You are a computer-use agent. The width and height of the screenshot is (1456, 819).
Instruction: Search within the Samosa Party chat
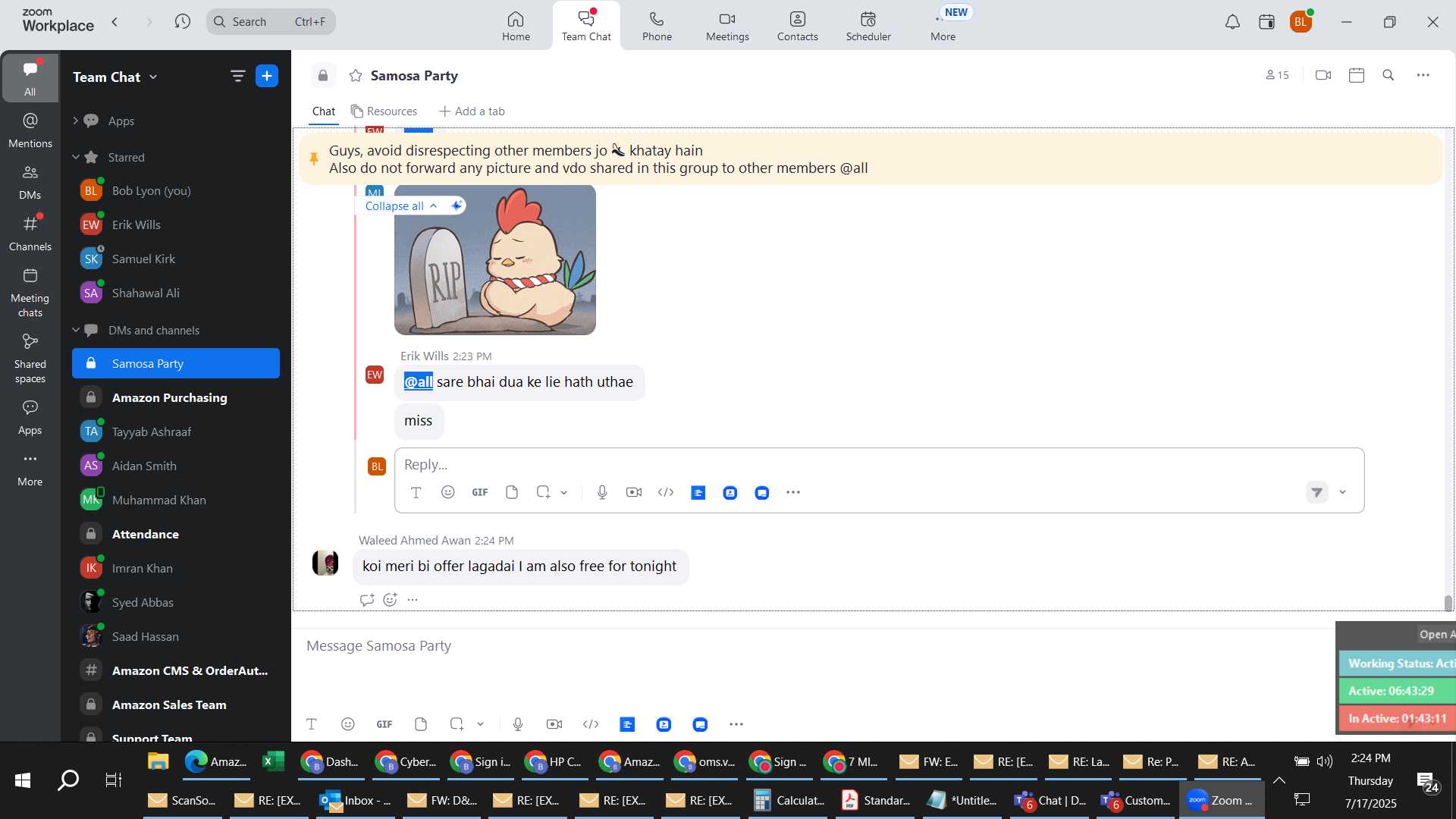pos(1389,75)
